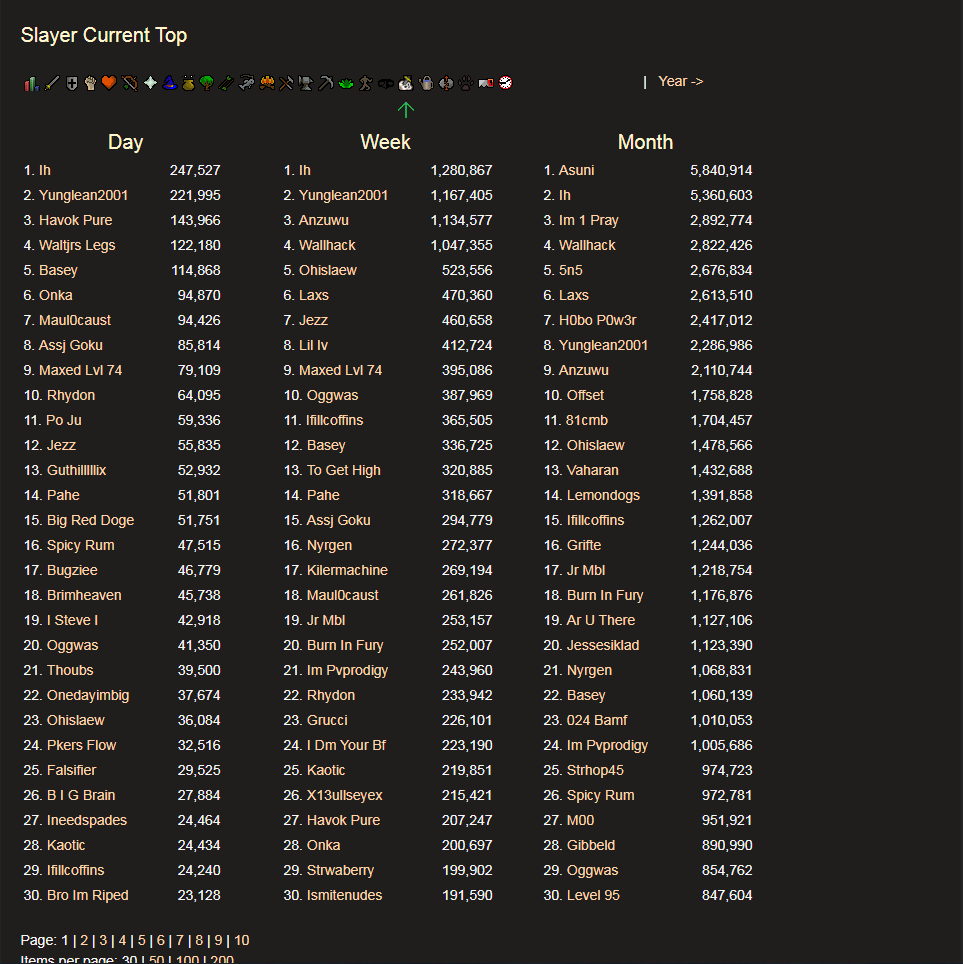Open page 3 of results
The height and width of the screenshot is (964, 963).
(103, 940)
